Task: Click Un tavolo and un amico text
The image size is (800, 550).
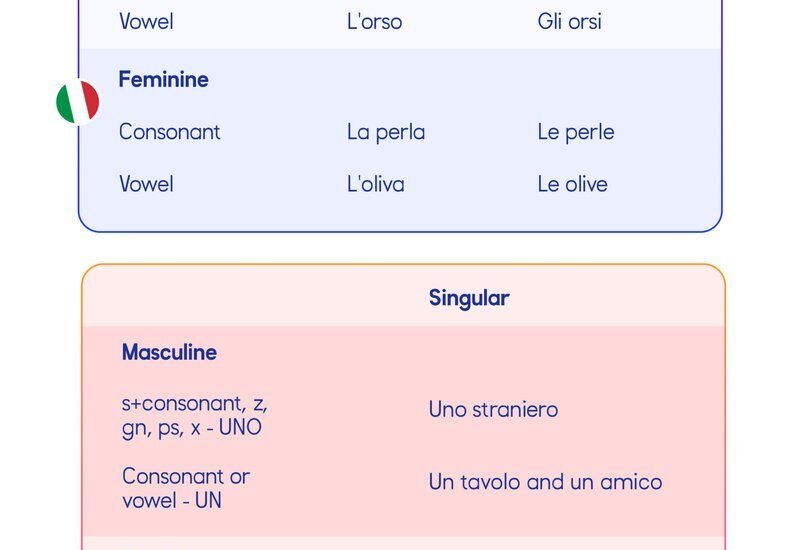Action: click(x=545, y=482)
